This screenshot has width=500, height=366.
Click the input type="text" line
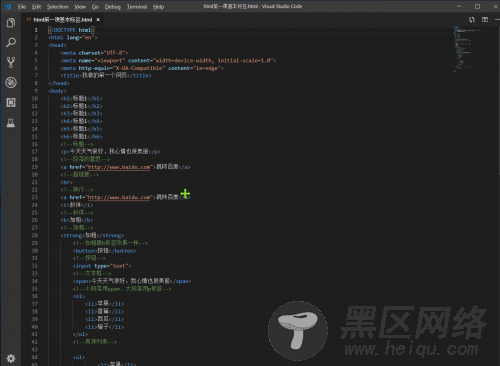[102, 266]
